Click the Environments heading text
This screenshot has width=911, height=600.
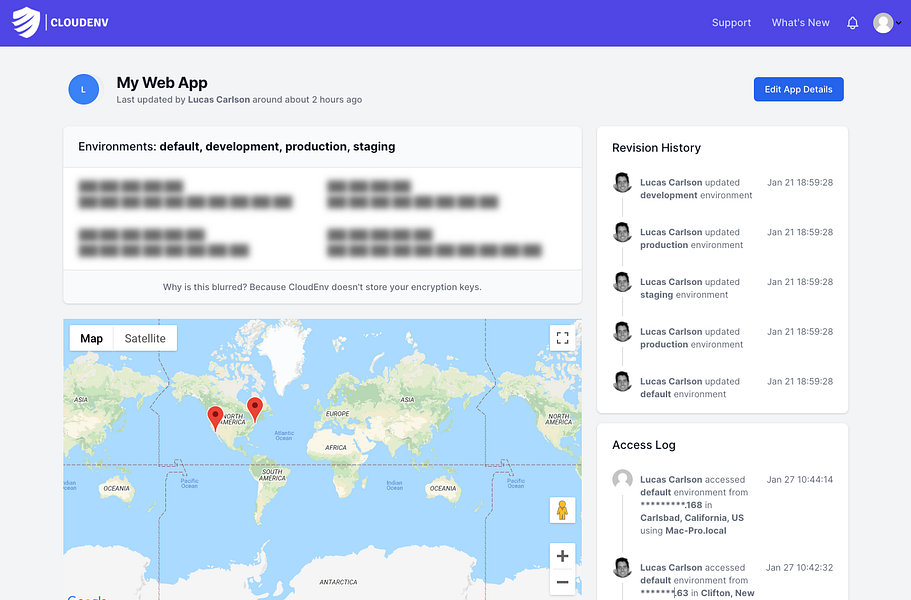point(236,146)
